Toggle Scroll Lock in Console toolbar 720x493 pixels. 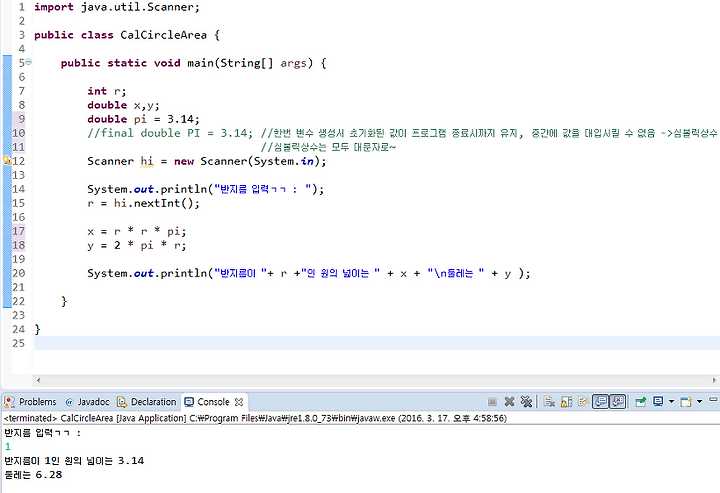click(566, 402)
